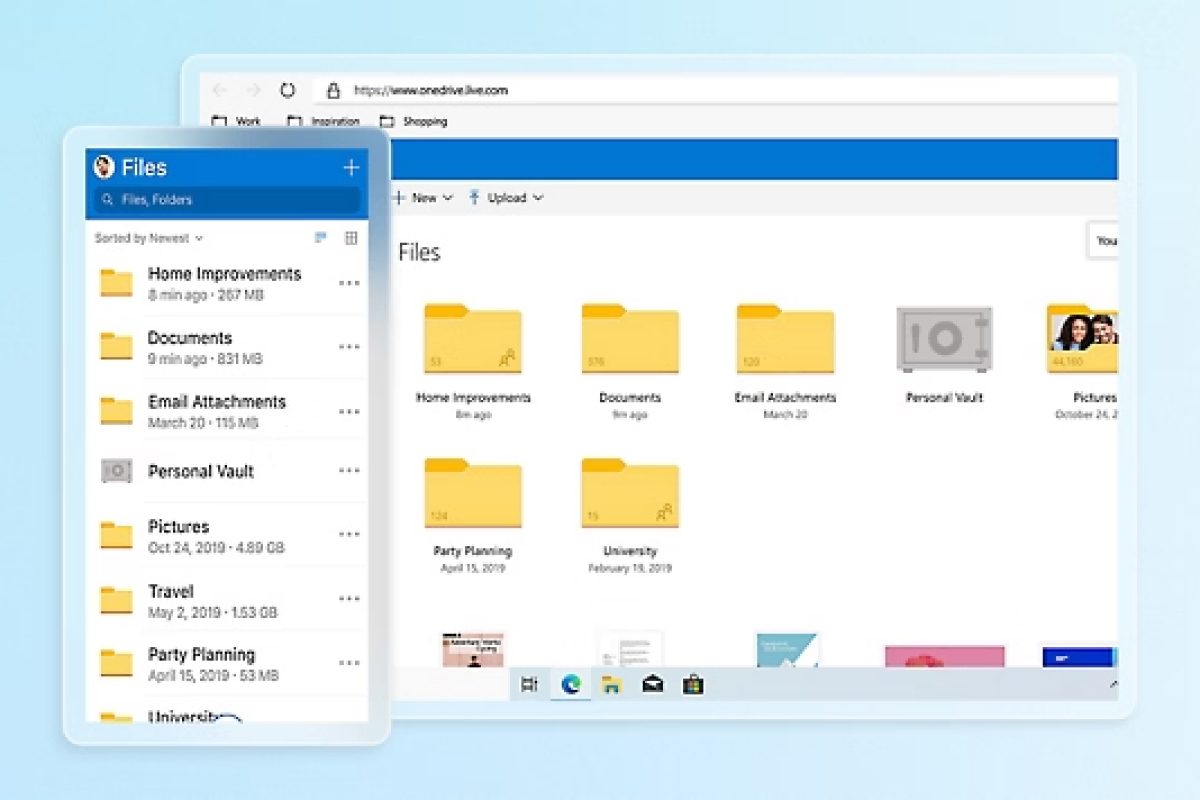Switch to grid view in the mobile app
Viewport: 1200px width, 800px height.
[351, 238]
